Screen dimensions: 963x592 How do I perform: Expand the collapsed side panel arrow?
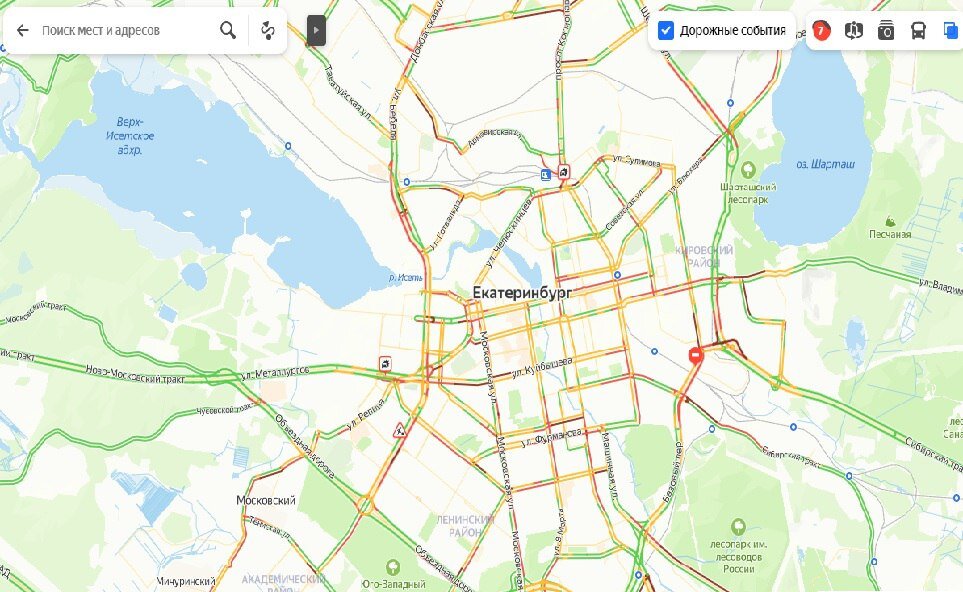pyautogui.click(x=316, y=30)
